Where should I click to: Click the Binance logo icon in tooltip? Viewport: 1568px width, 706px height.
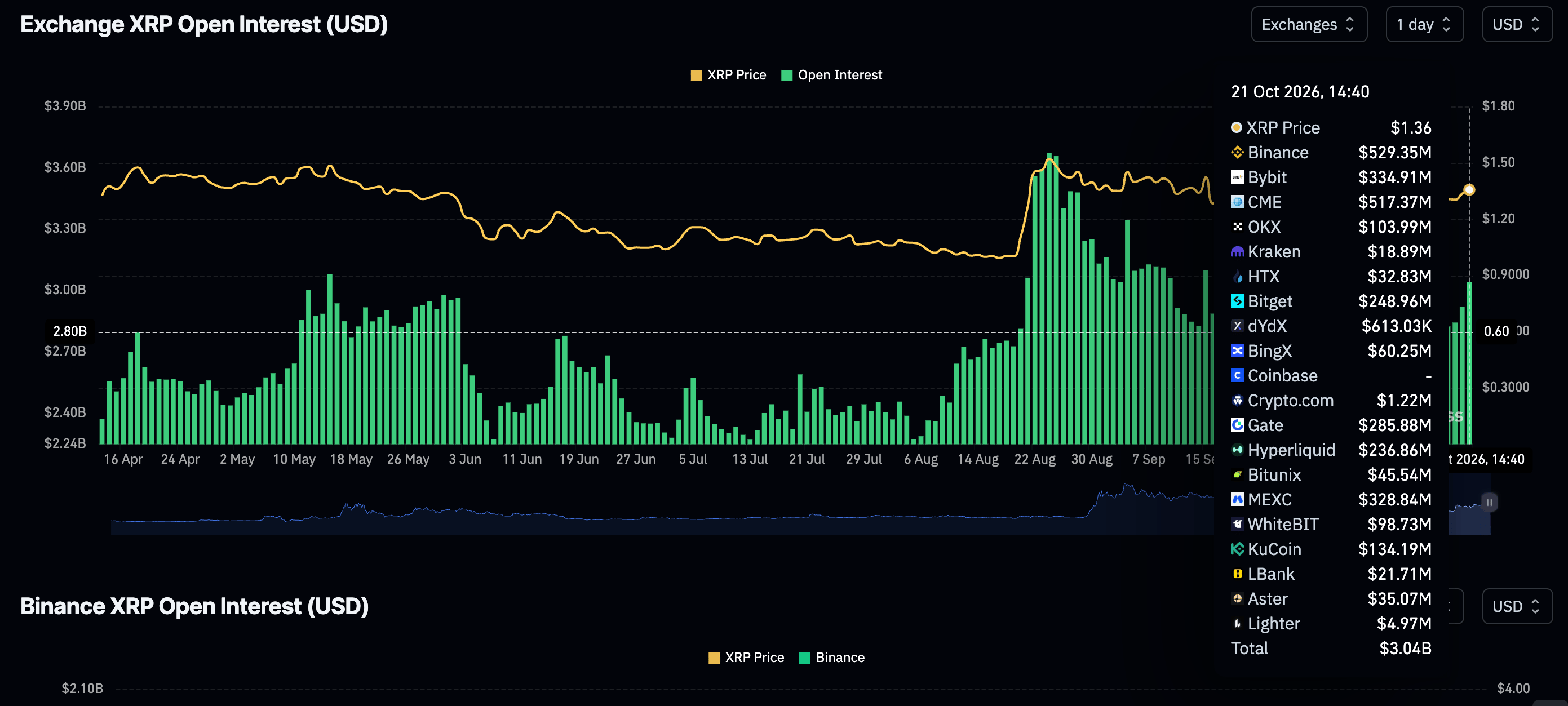click(1237, 152)
